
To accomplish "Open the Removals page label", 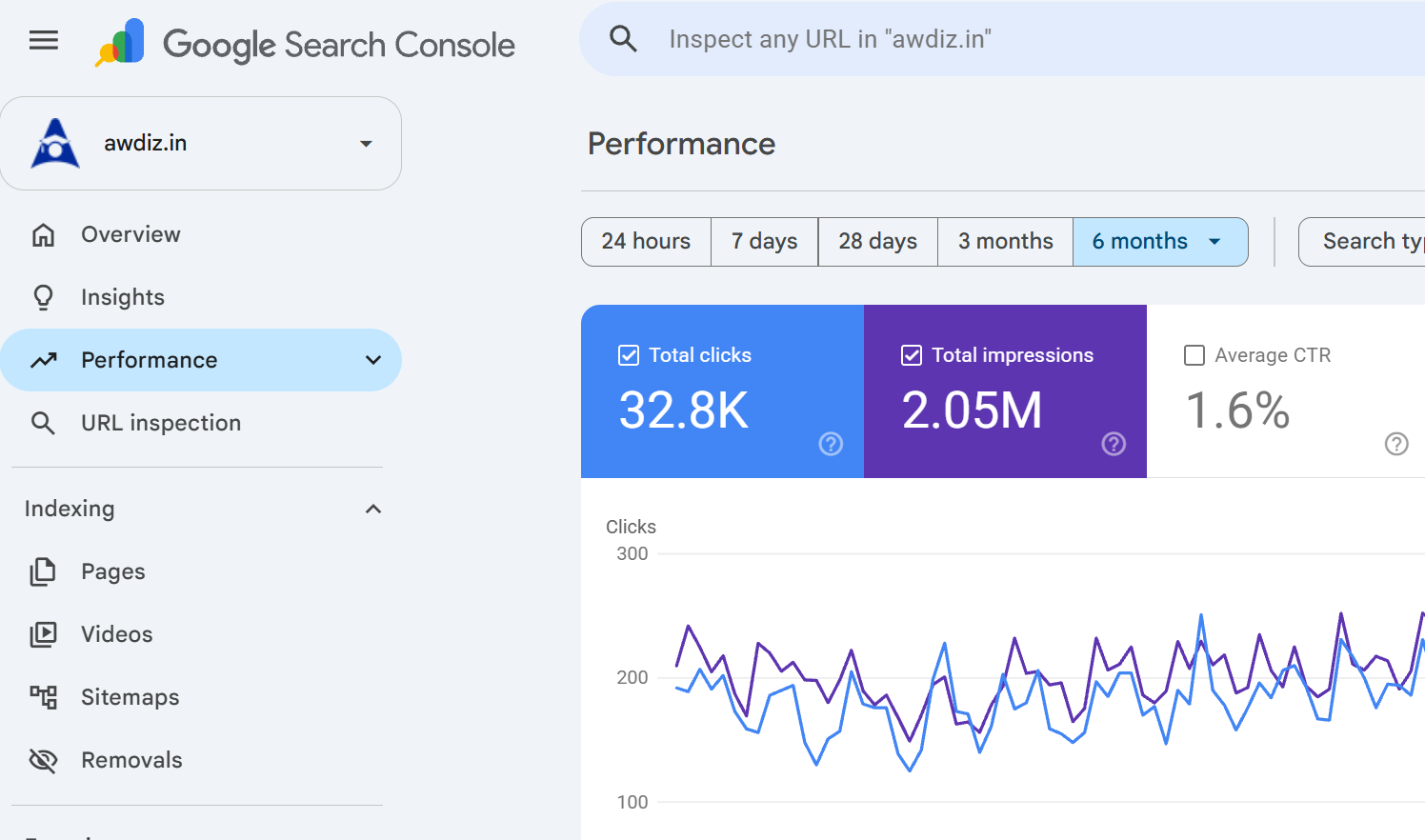I will tap(131, 760).
